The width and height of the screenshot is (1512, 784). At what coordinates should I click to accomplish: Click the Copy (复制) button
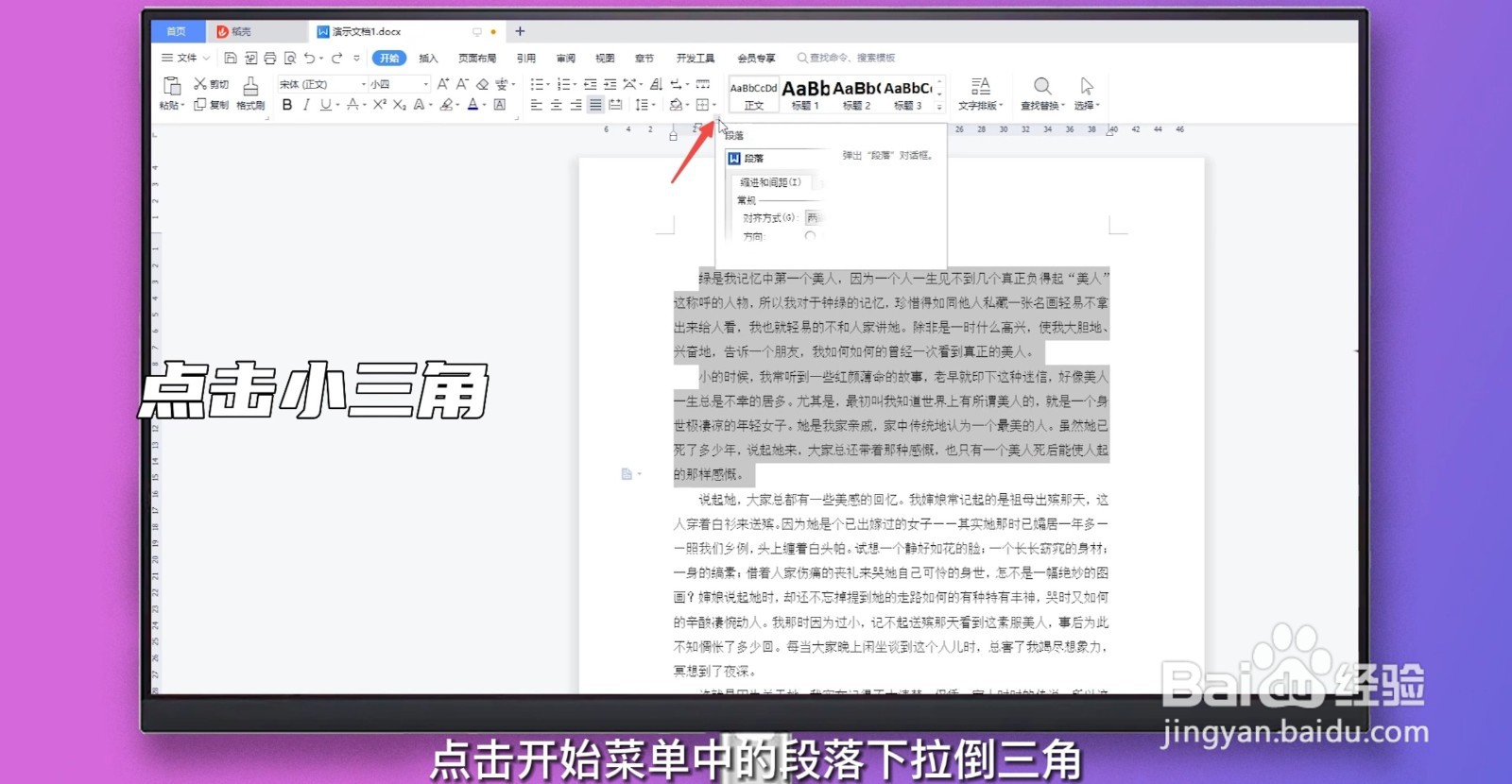tap(212, 105)
